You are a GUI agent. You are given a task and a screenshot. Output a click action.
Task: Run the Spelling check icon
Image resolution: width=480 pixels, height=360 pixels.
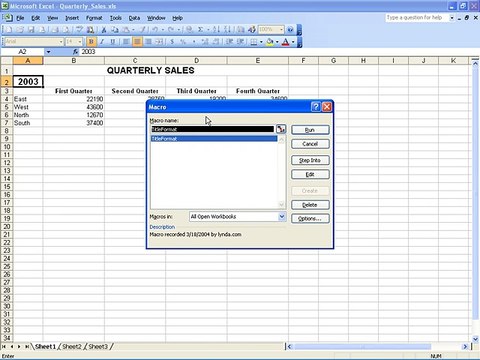coord(79,30)
